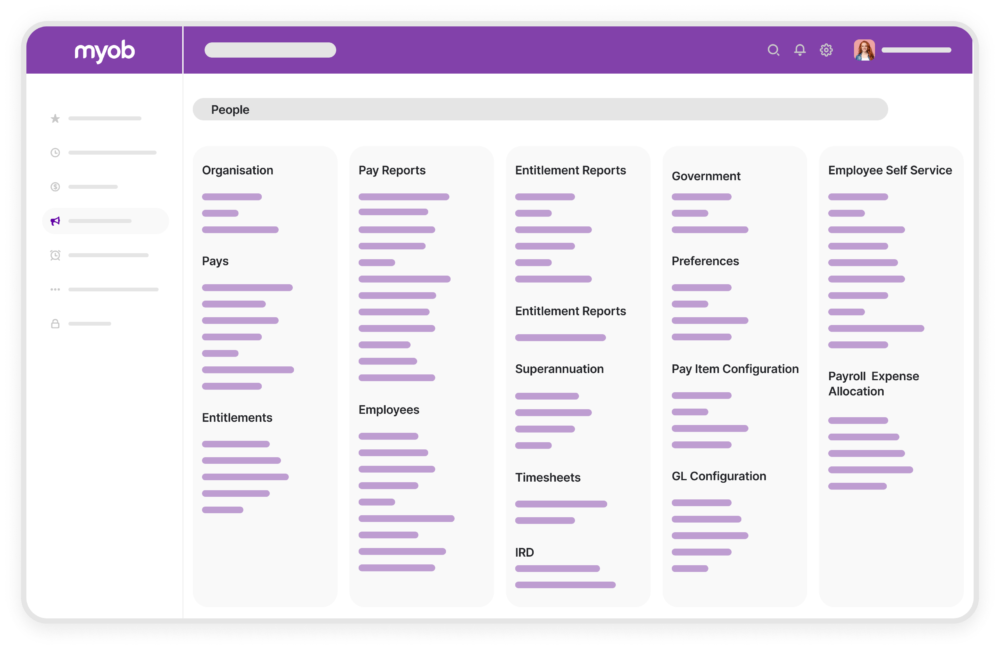Open the Pay Item Configuration section
Screen dimensions: 1000x650
tap(734, 368)
